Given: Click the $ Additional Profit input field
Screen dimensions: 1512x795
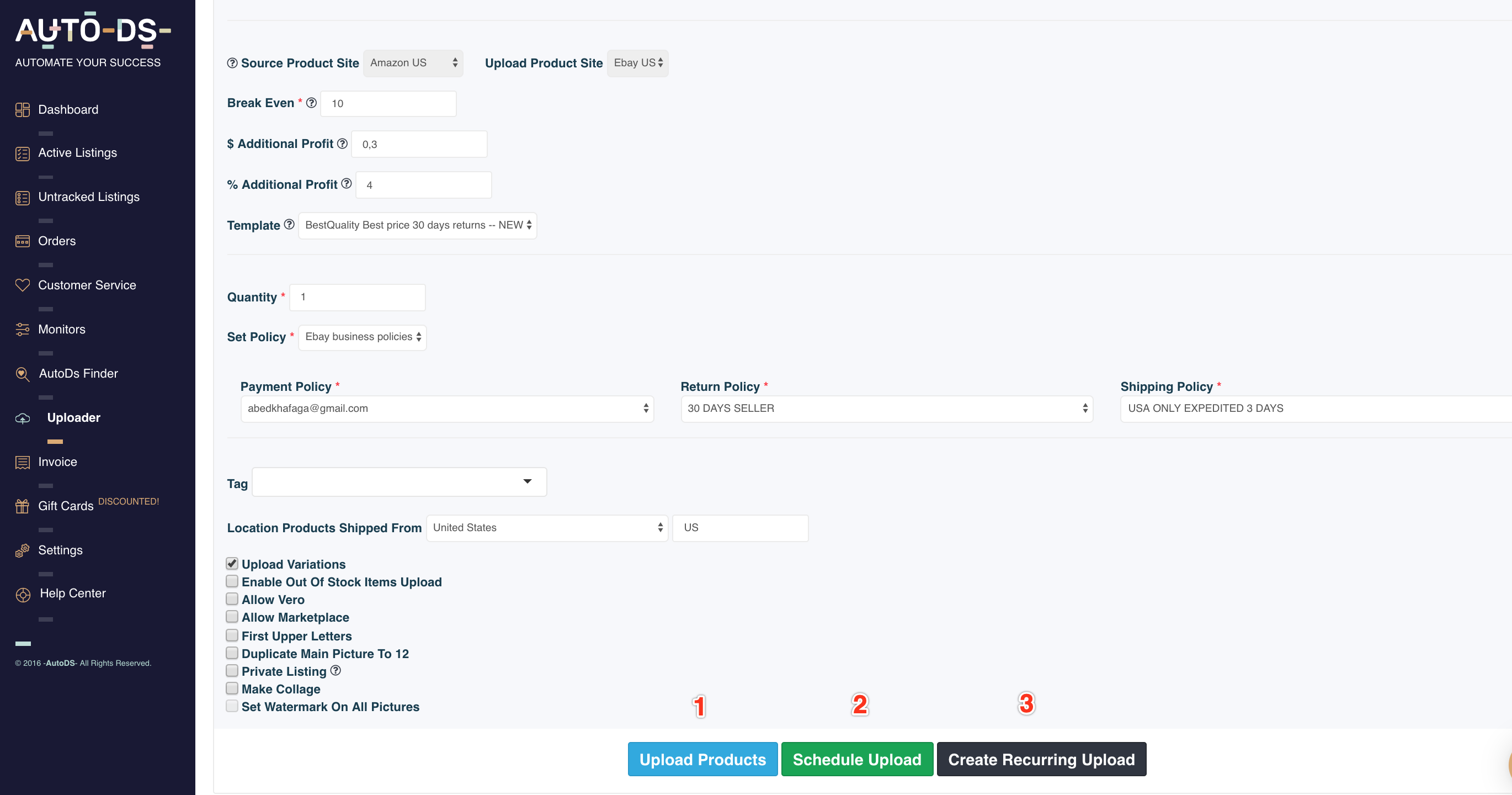Looking at the screenshot, I should point(418,144).
